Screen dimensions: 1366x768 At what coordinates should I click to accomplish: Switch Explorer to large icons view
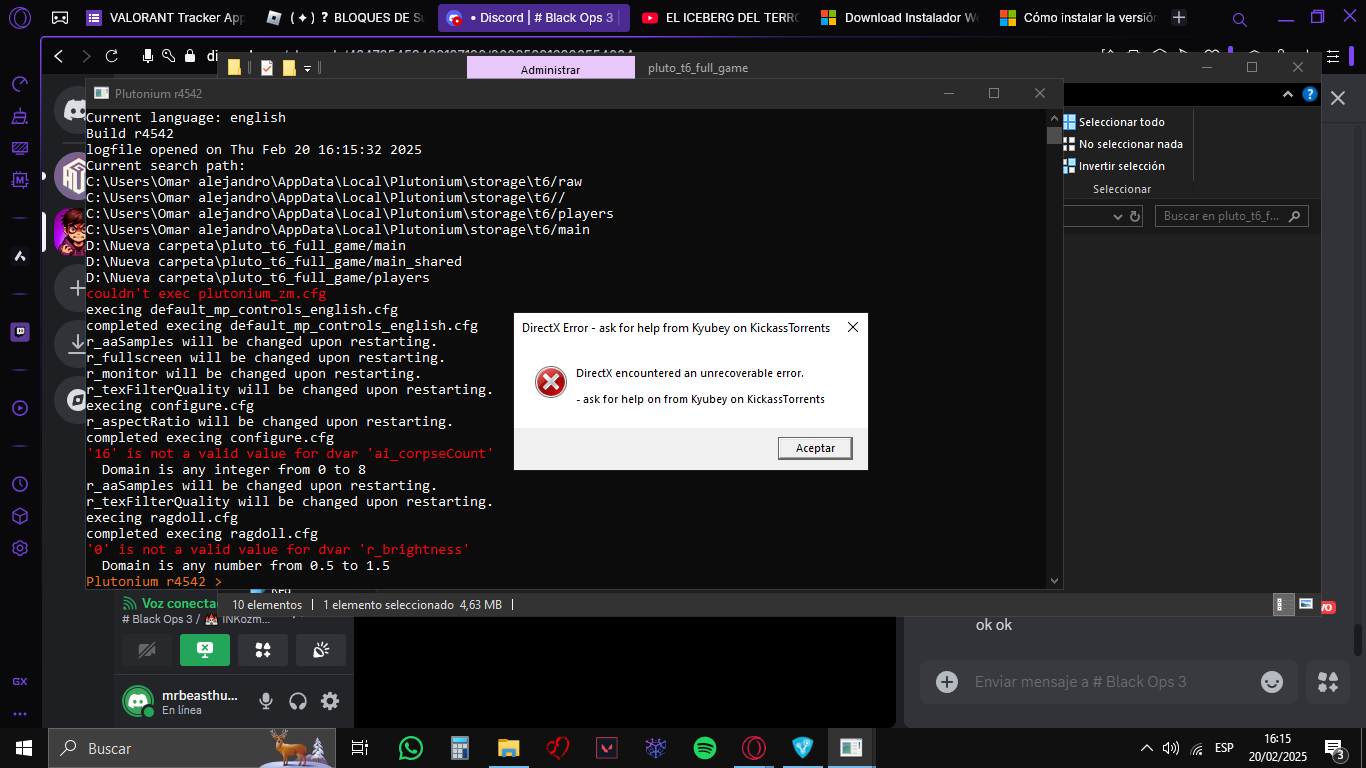pyautogui.click(x=1306, y=604)
